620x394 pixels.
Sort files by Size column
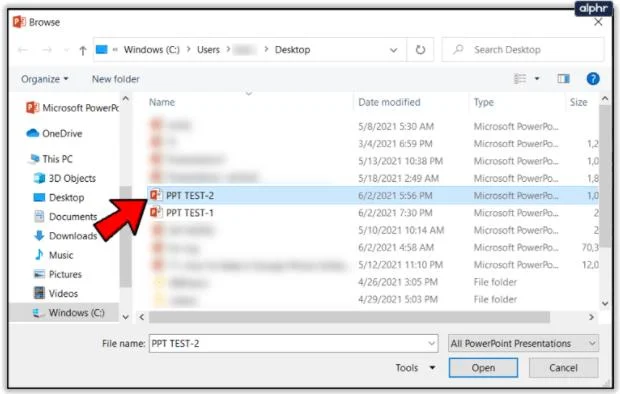point(578,102)
